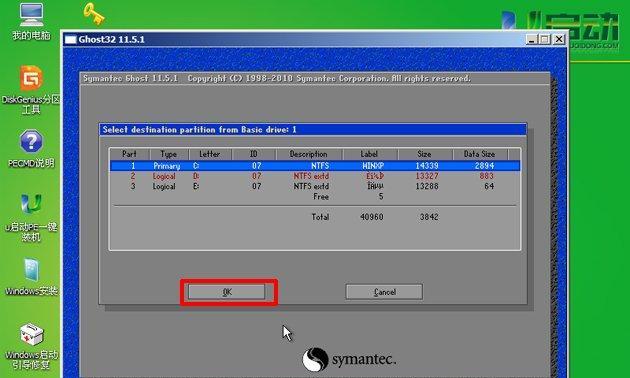Click the Description column header
Viewport: 630px width, 378px height.
[x=309, y=154]
